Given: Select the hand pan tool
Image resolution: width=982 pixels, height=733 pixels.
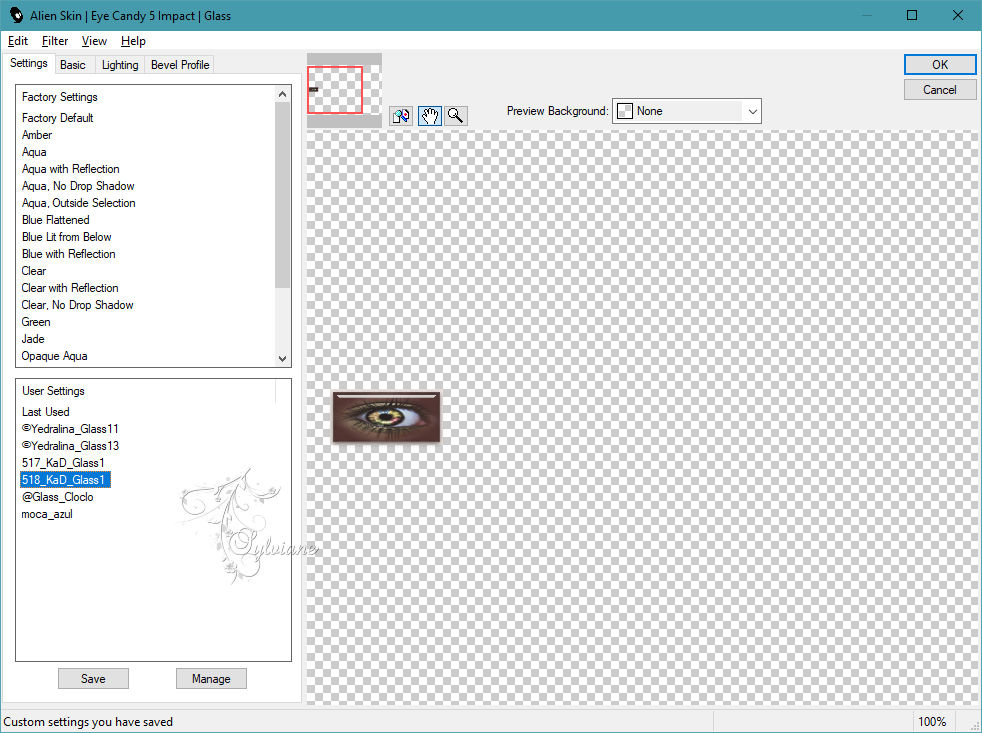Looking at the screenshot, I should pyautogui.click(x=430, y=116).
